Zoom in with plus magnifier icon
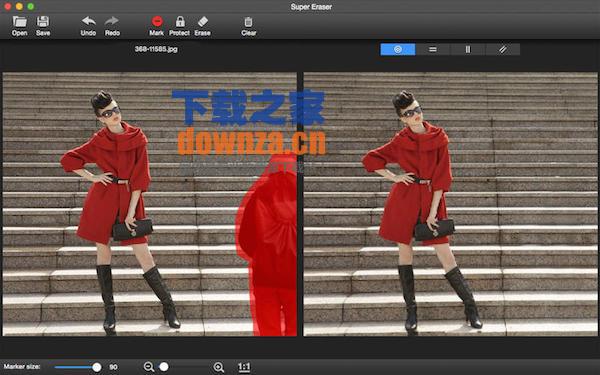 pos(218,367)
